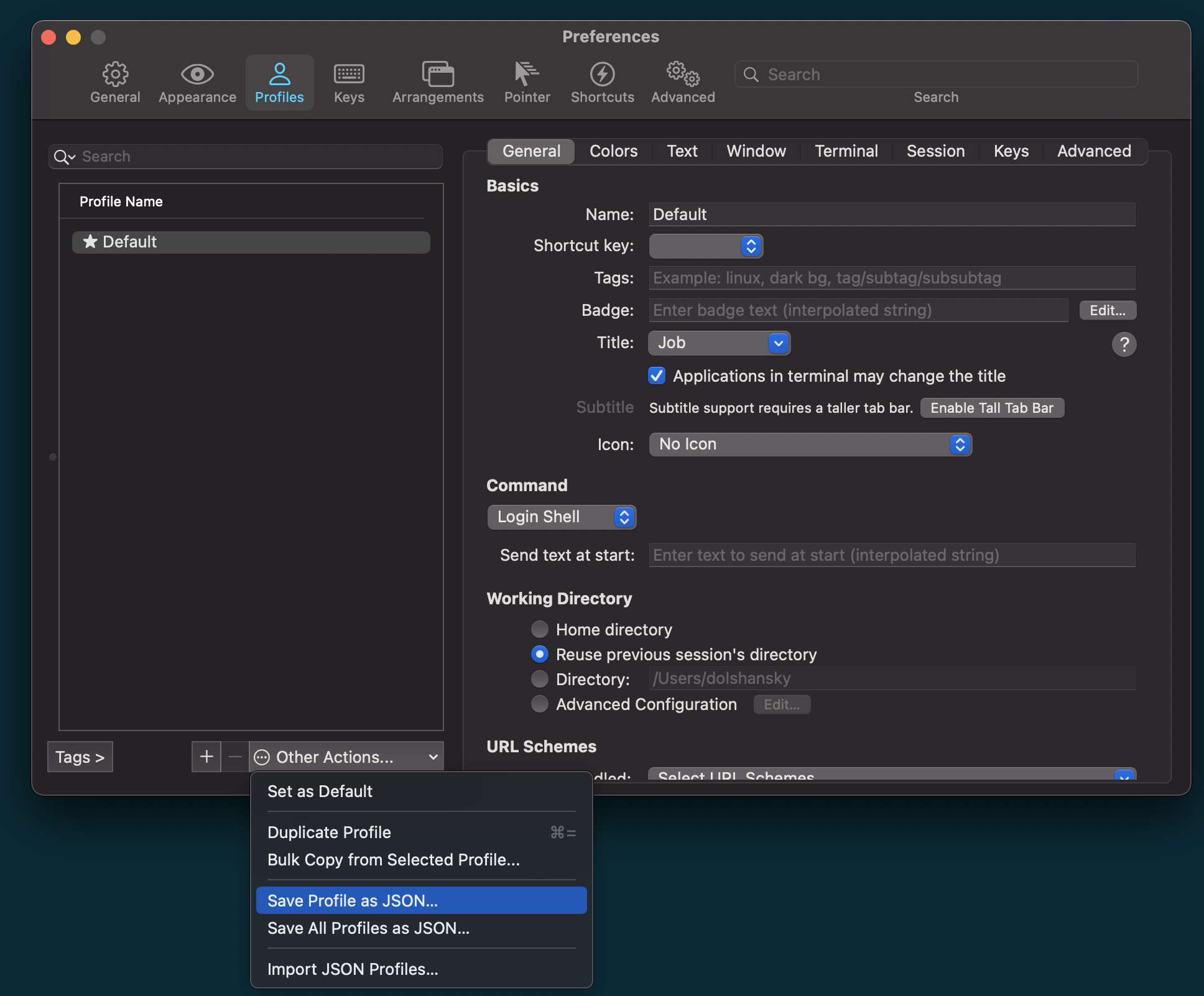Expand the Icon No Icon dropdown
Screen dimensions: 1204x996
click(x=810, y=444)
